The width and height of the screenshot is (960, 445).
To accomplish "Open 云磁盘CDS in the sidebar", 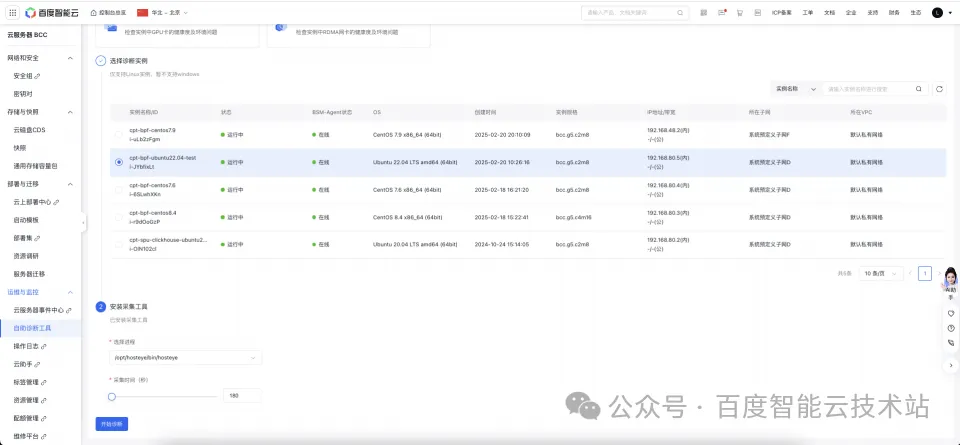I will pos(29,130).
